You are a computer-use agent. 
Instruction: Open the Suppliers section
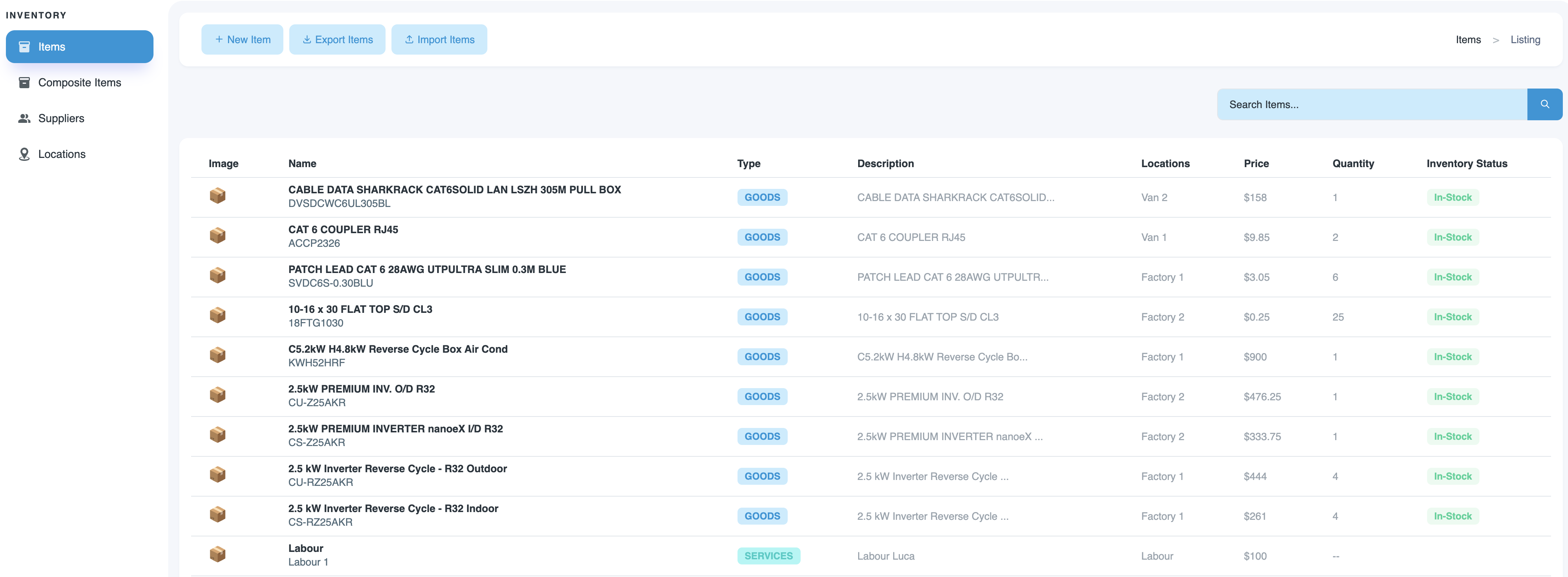[61, 118]
